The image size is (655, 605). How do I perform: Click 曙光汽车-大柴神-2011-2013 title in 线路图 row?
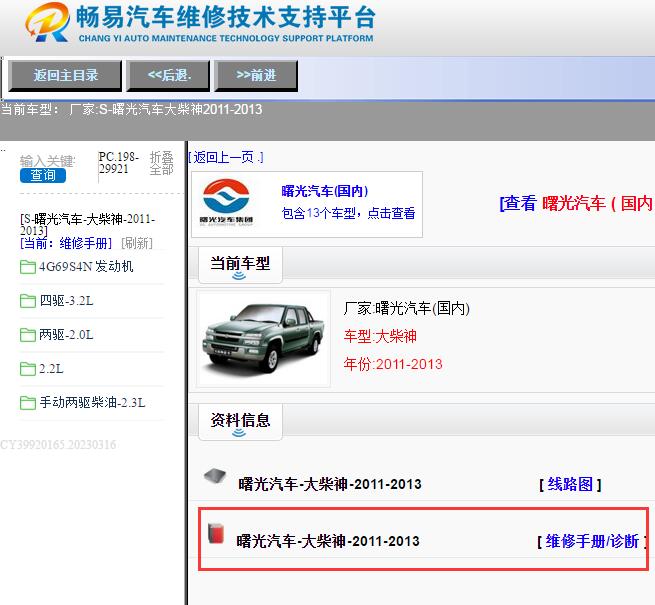point(330,484)
